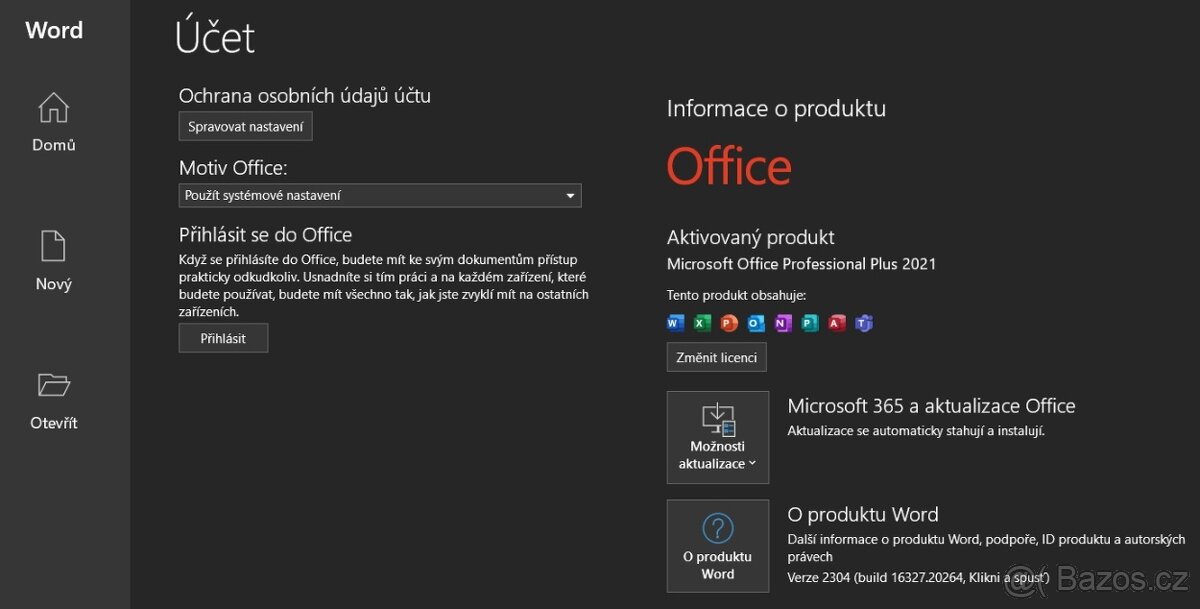The width and height of the screenshot is (1200, 609).
Task: Click the orange PowerPoint icon
Action: coord(729,322)
